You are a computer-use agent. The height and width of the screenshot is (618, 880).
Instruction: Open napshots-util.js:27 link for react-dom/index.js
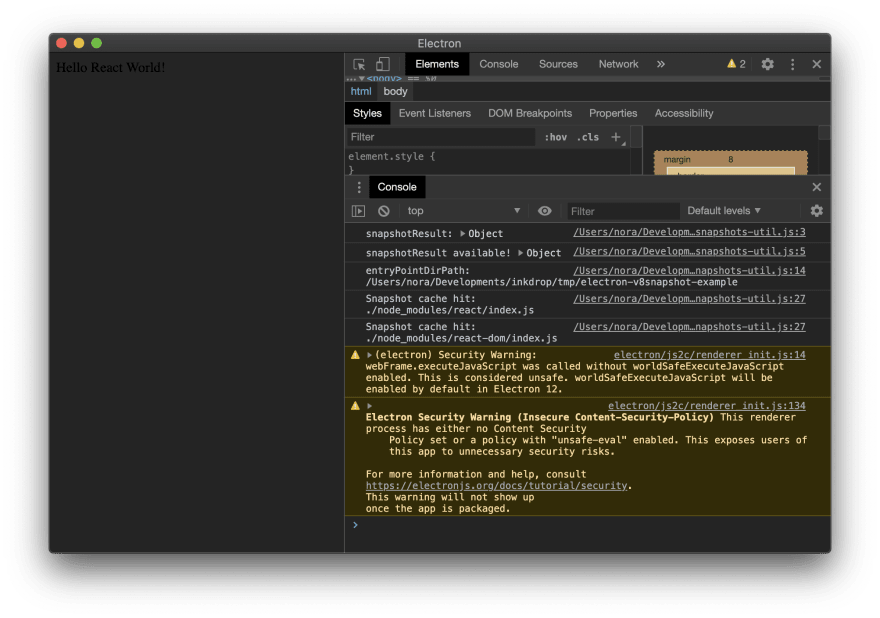[x=689, y=327]
